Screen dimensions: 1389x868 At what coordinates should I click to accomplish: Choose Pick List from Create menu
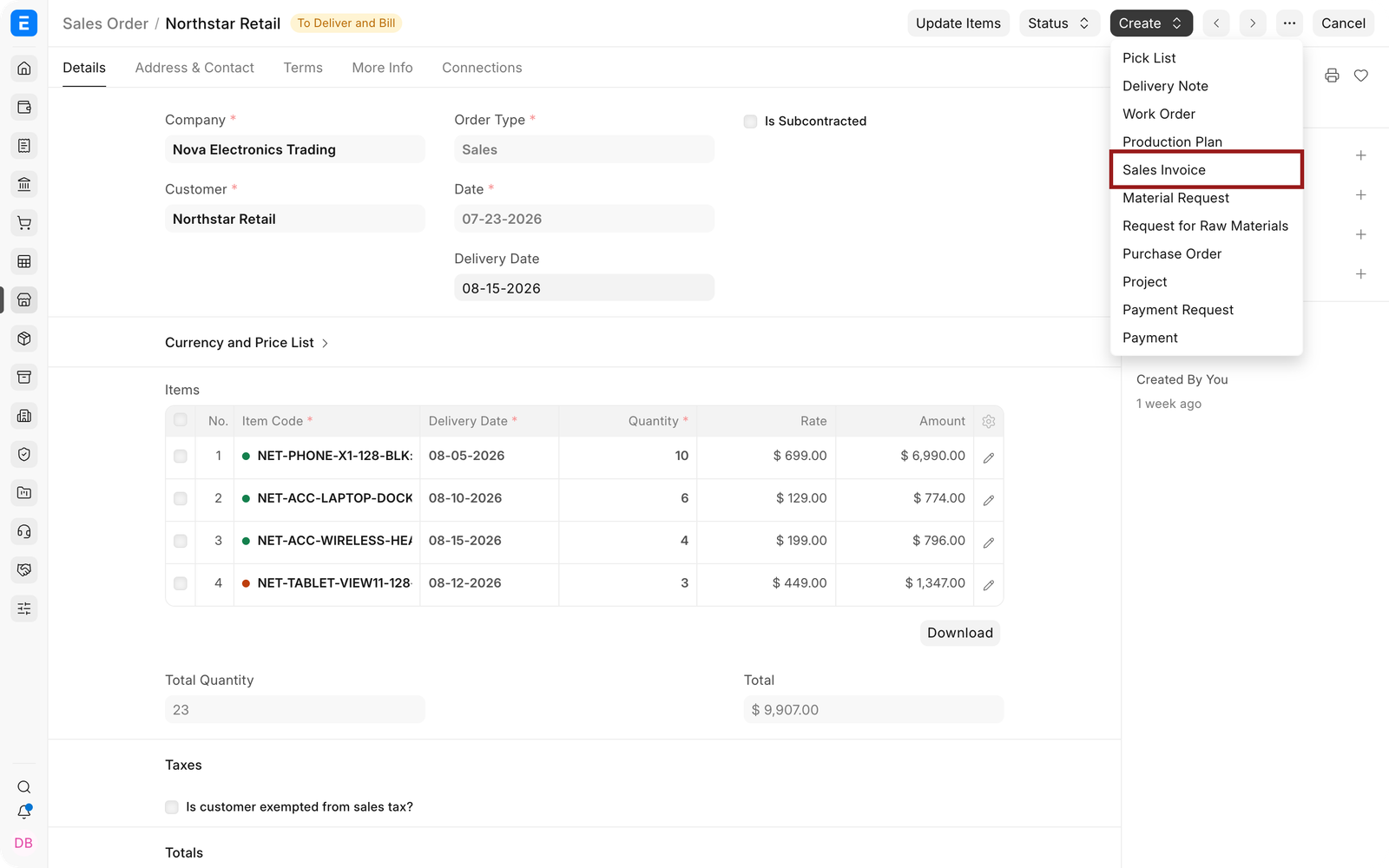point(1207,58)
